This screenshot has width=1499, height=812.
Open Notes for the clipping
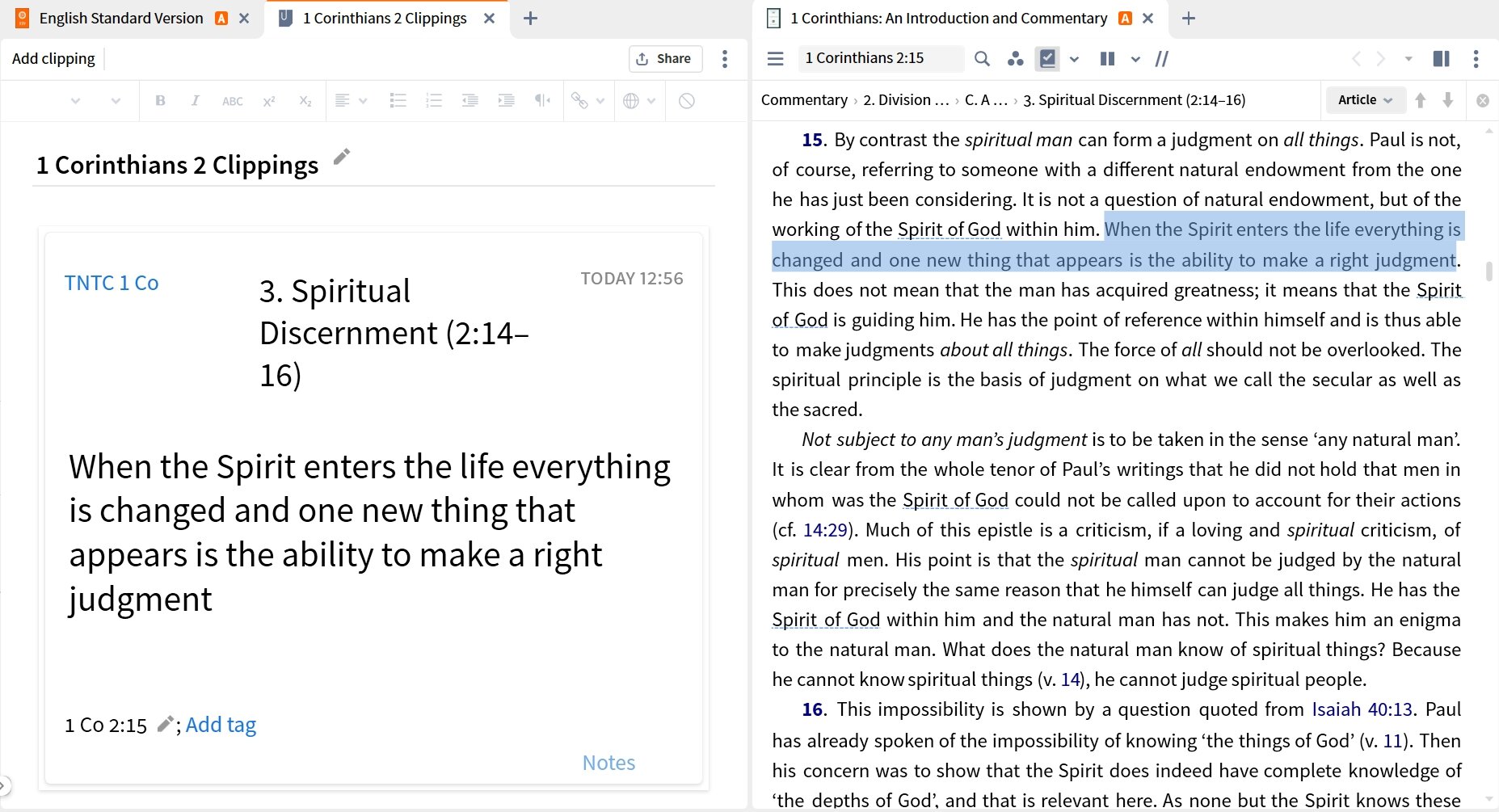(x=608, y=763)
